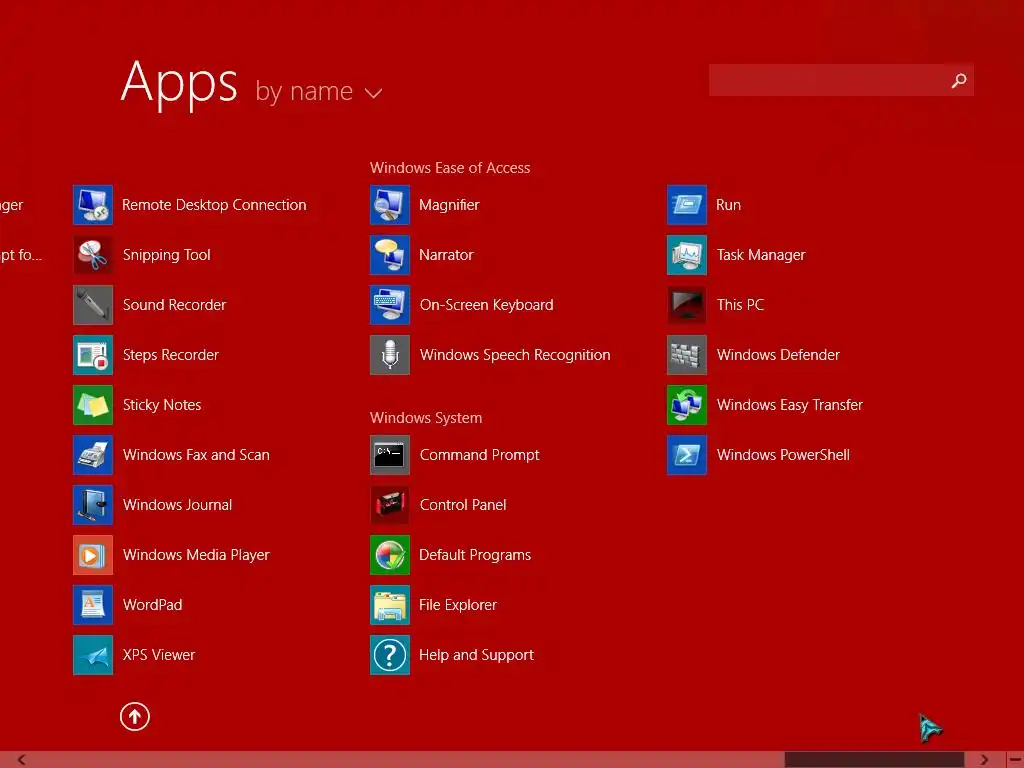Click the search magnifier button
The width and height of the screenshot is (1024, 768).
coord(959,80)
